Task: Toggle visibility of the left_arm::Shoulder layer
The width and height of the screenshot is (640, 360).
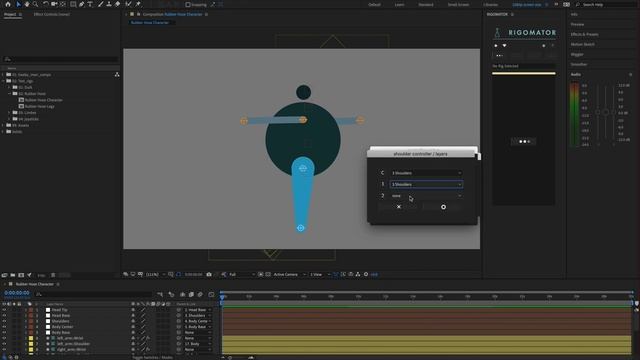Action: point(4,344)
